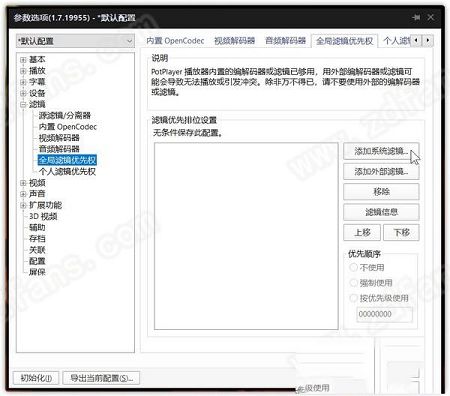
Task: Expand the 设备 tree node
Action: [23, 93]
